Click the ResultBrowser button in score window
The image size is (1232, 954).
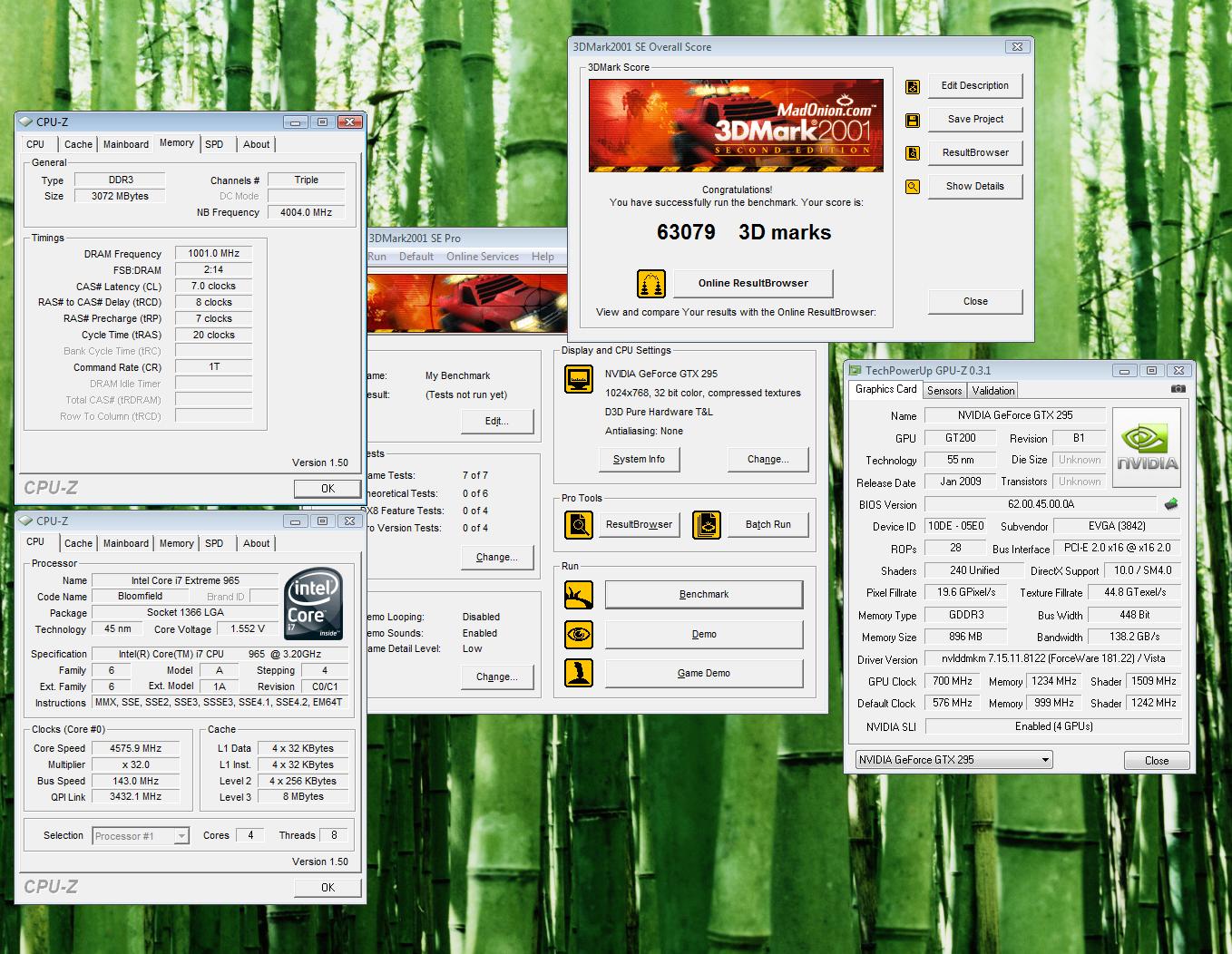coord(975,153)
